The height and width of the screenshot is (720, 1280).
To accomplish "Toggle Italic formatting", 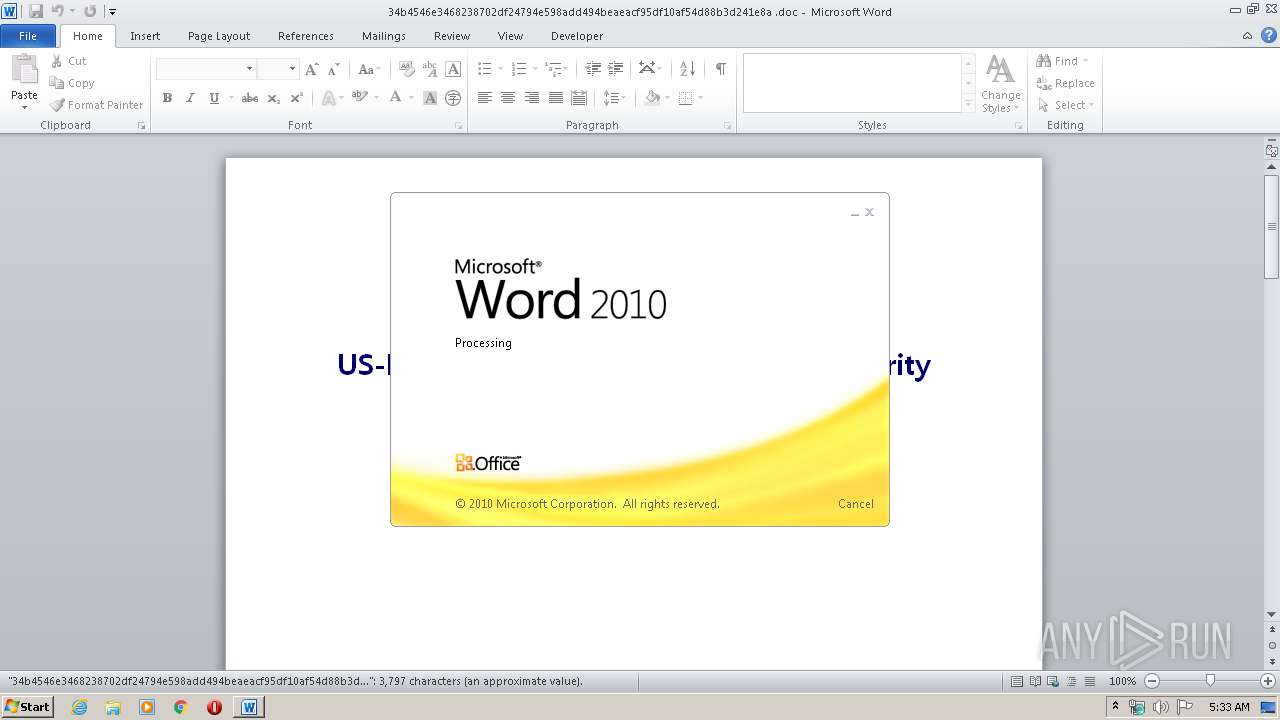I will (190, 98).
